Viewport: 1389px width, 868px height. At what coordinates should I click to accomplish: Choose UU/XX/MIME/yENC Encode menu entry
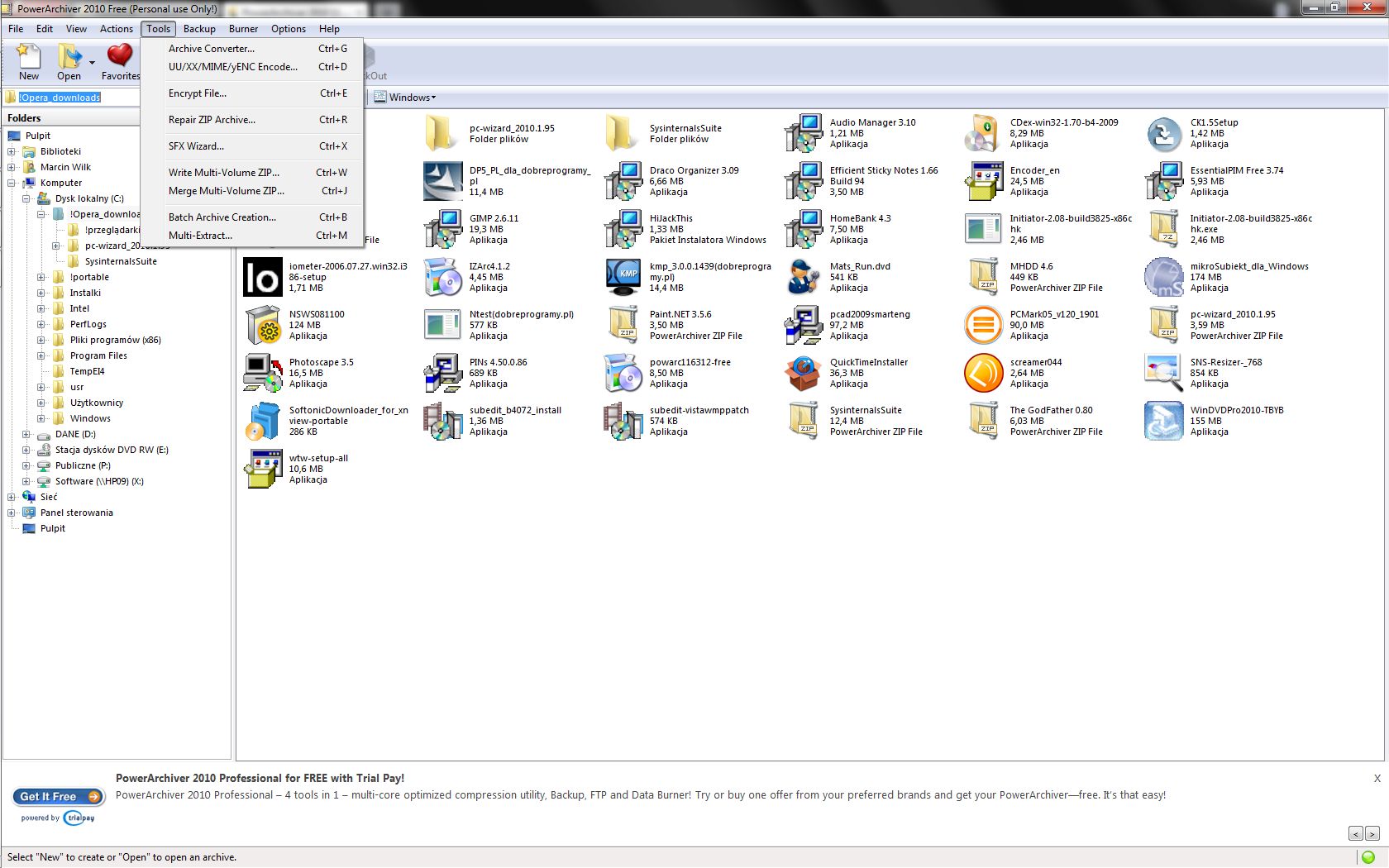coord(252,67)
